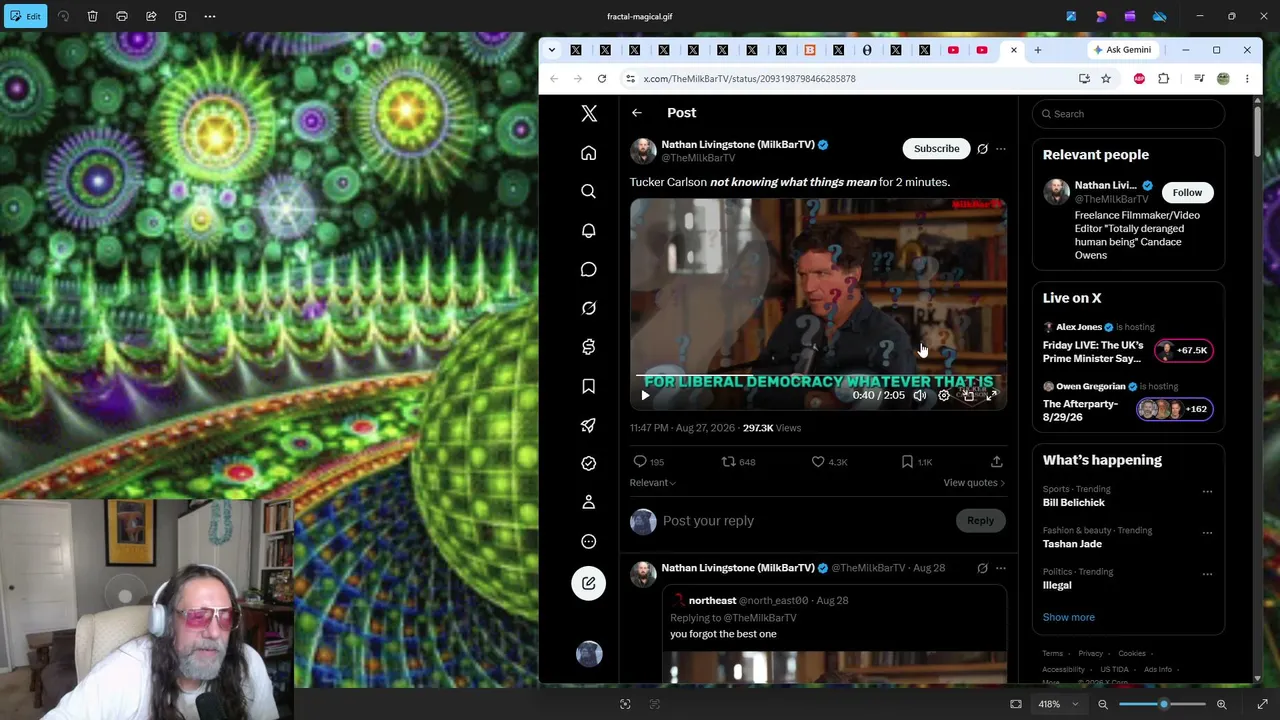
Task: Open options for the Tashan Jade trend
Action: [x=1207, y=533]
